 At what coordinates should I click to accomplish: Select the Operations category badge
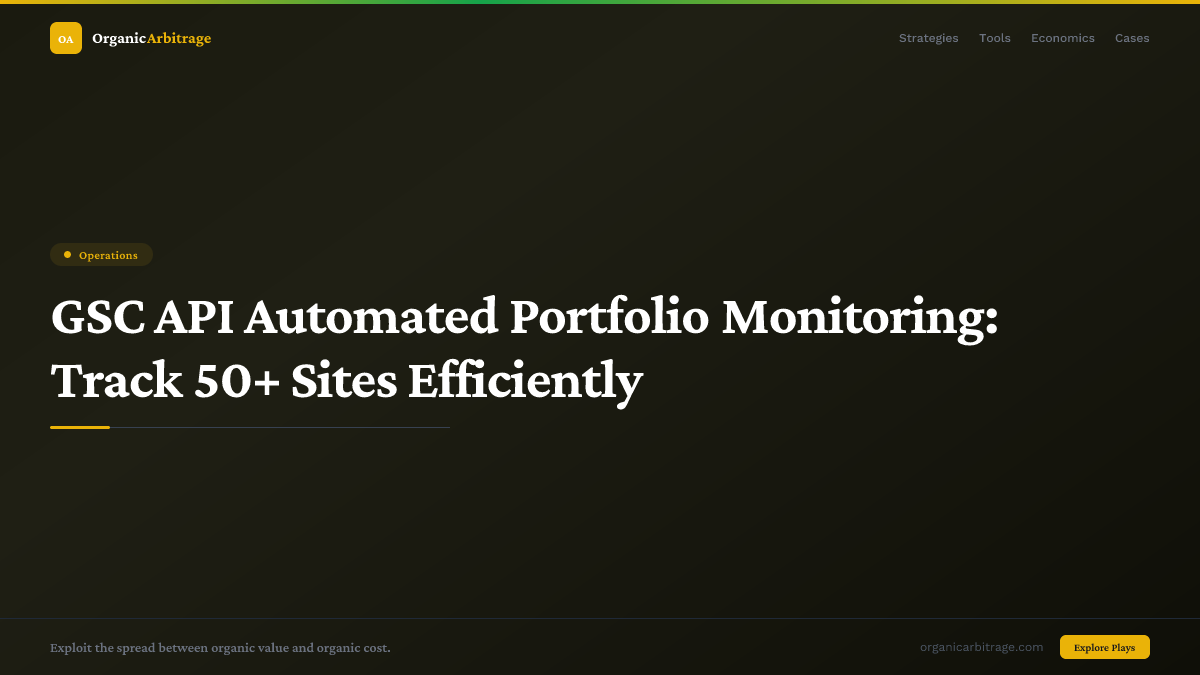(102, 254)
